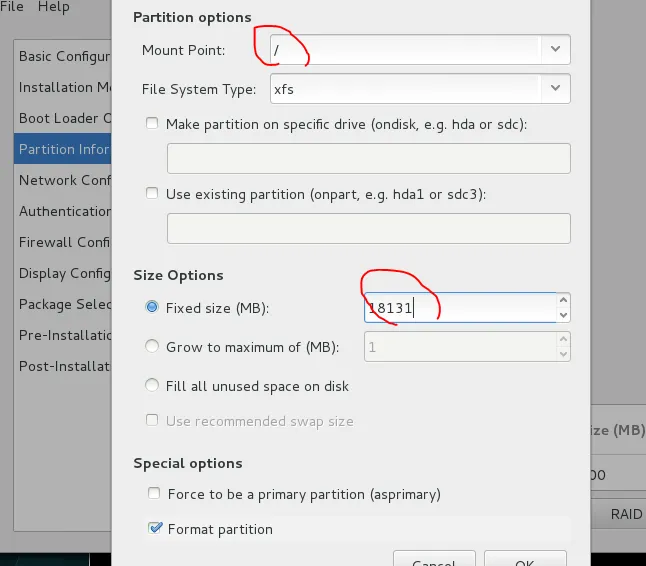The image size is (646, 566).
Task: Select Basic Configuration in sidebar
Action: [64, 56]
